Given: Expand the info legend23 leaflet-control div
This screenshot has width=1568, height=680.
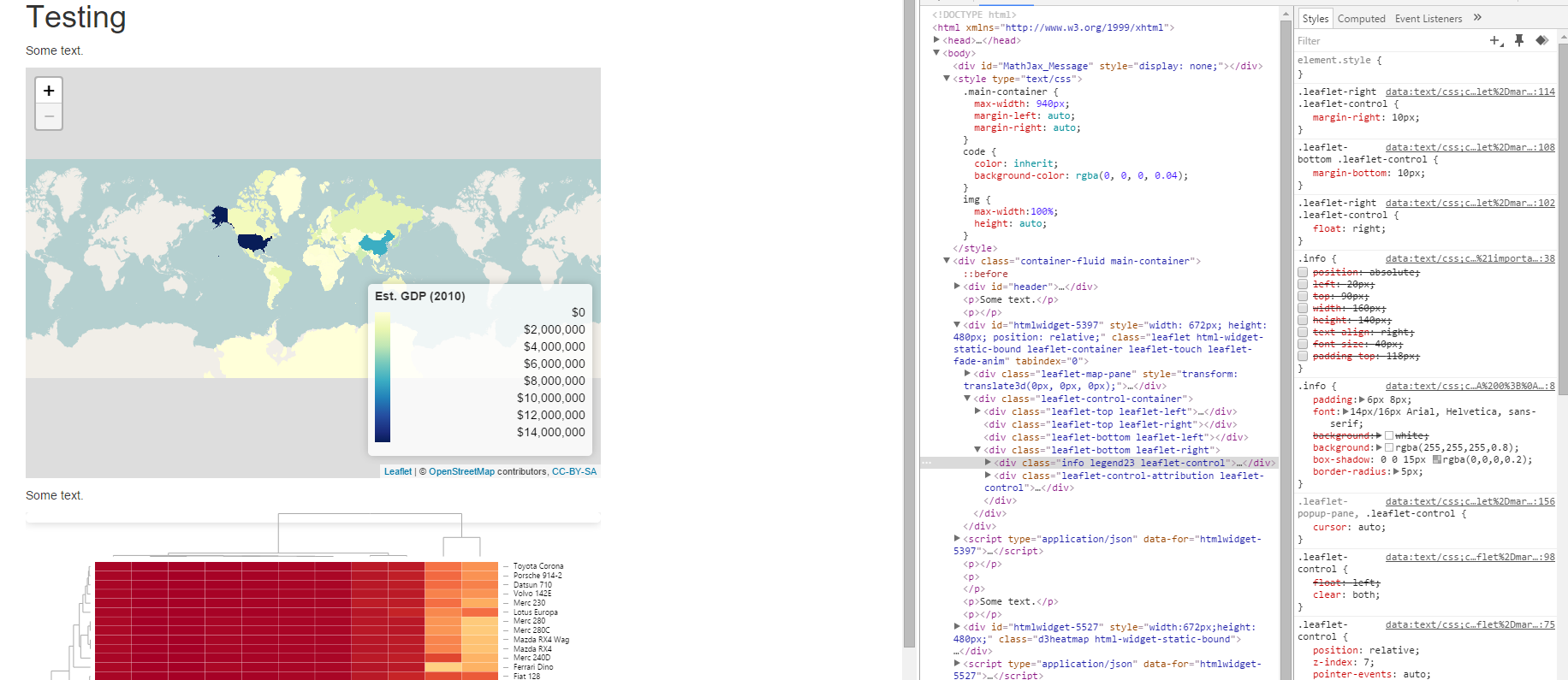Looking at the screenshot, I should pos(988,463).
